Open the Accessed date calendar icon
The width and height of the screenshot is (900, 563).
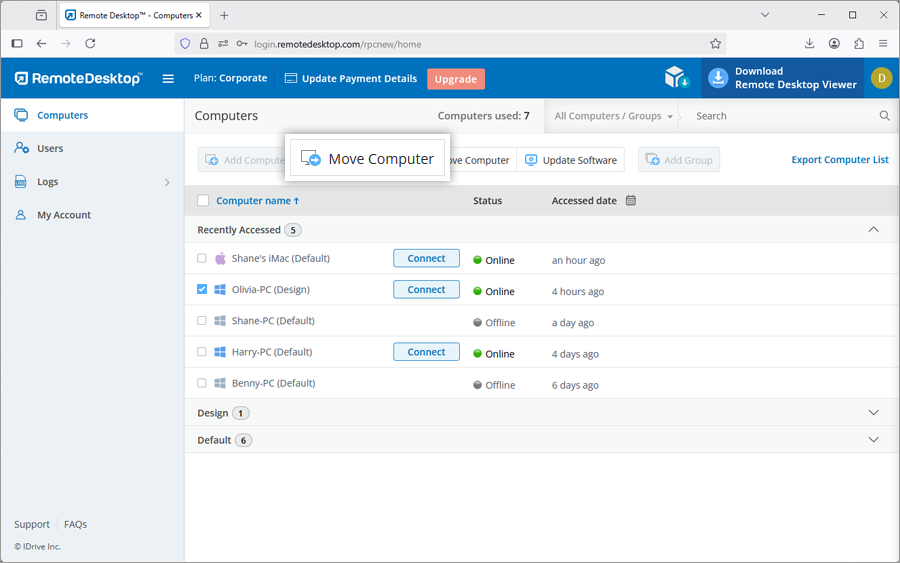(x=631, y=201)
